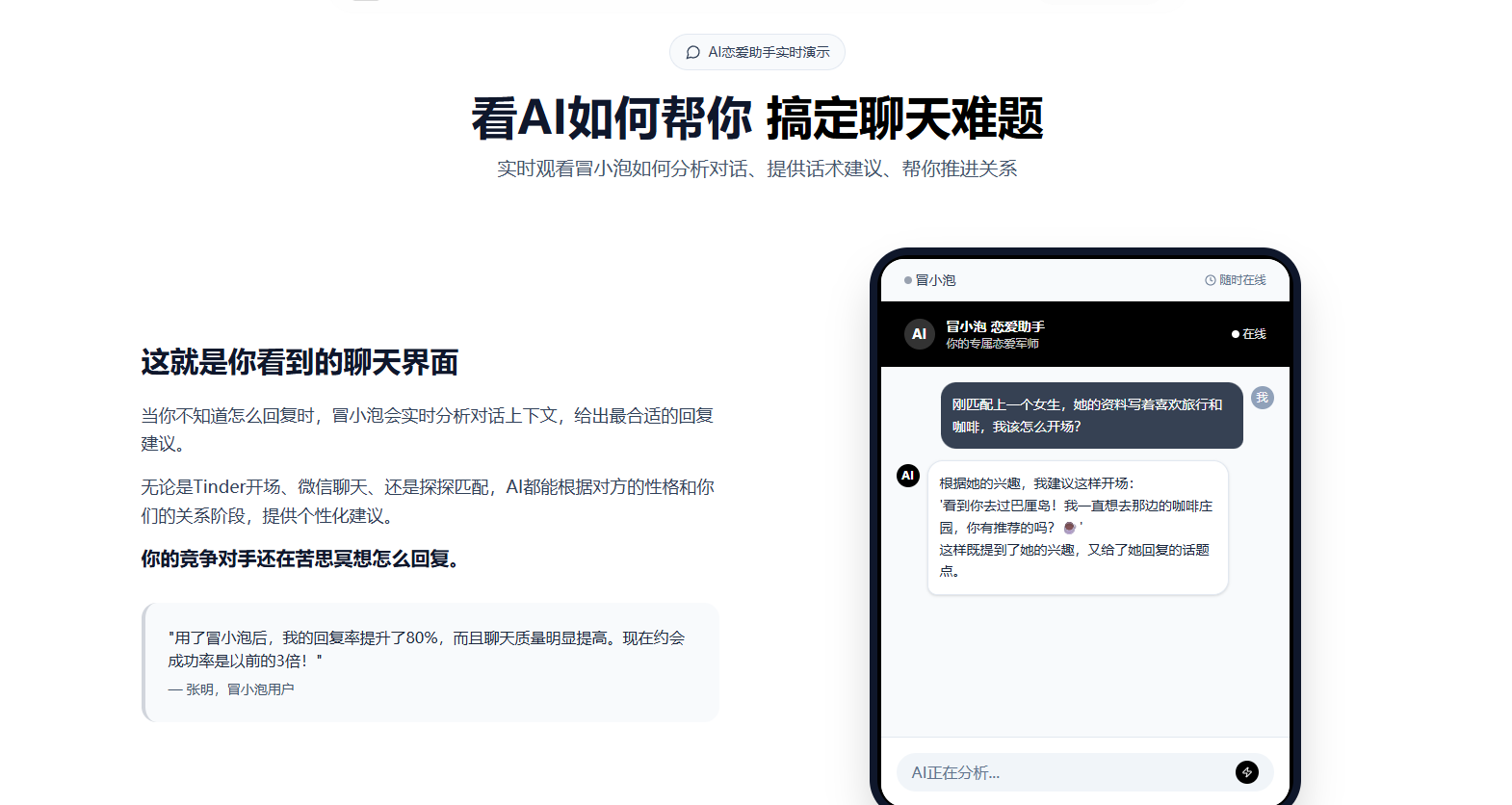Image resolution: width=1512 pixels, height=805 pixels.
Task: Click the AI avatar in black chat header
Action: click(919, 334)
